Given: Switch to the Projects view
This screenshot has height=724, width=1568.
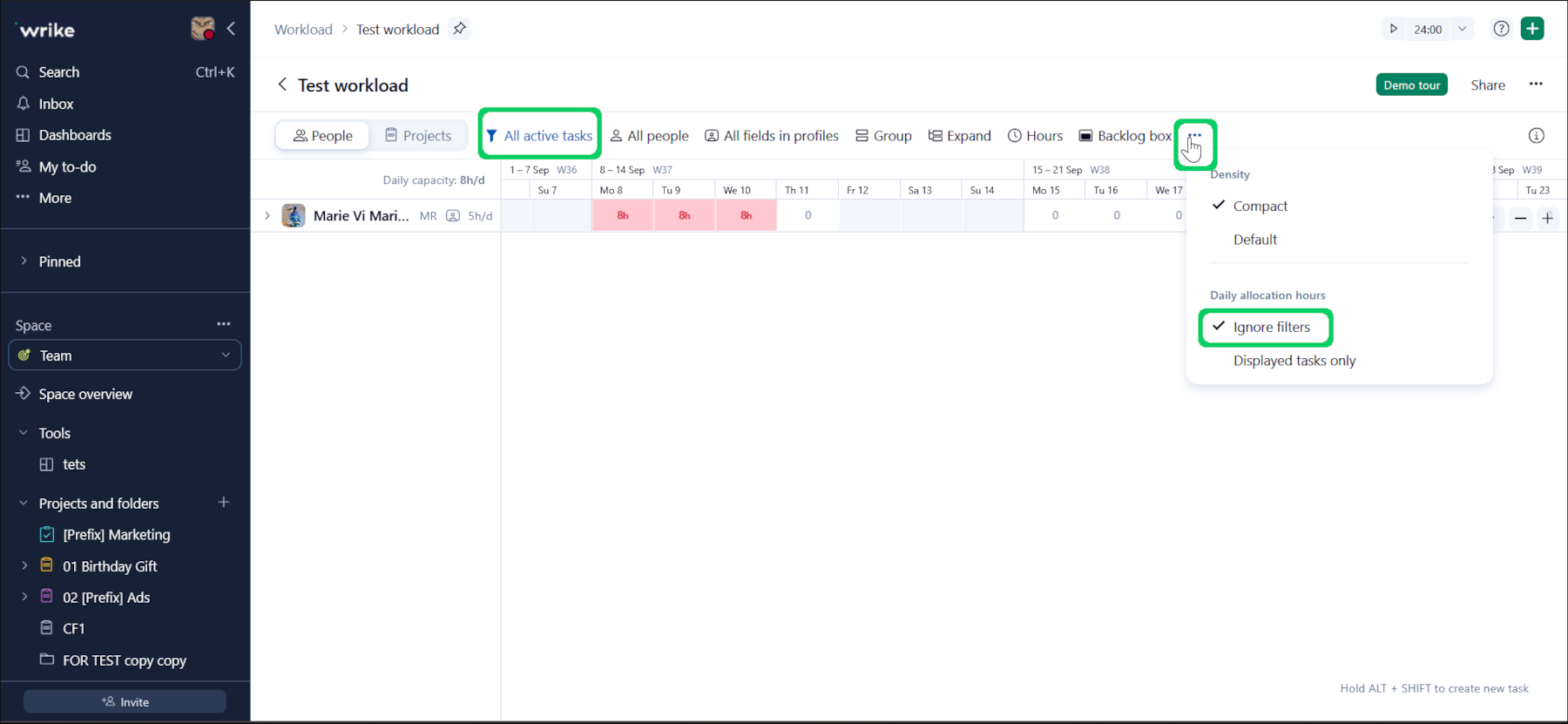Looking at the screenshot, I should click(x=418, y=136).
